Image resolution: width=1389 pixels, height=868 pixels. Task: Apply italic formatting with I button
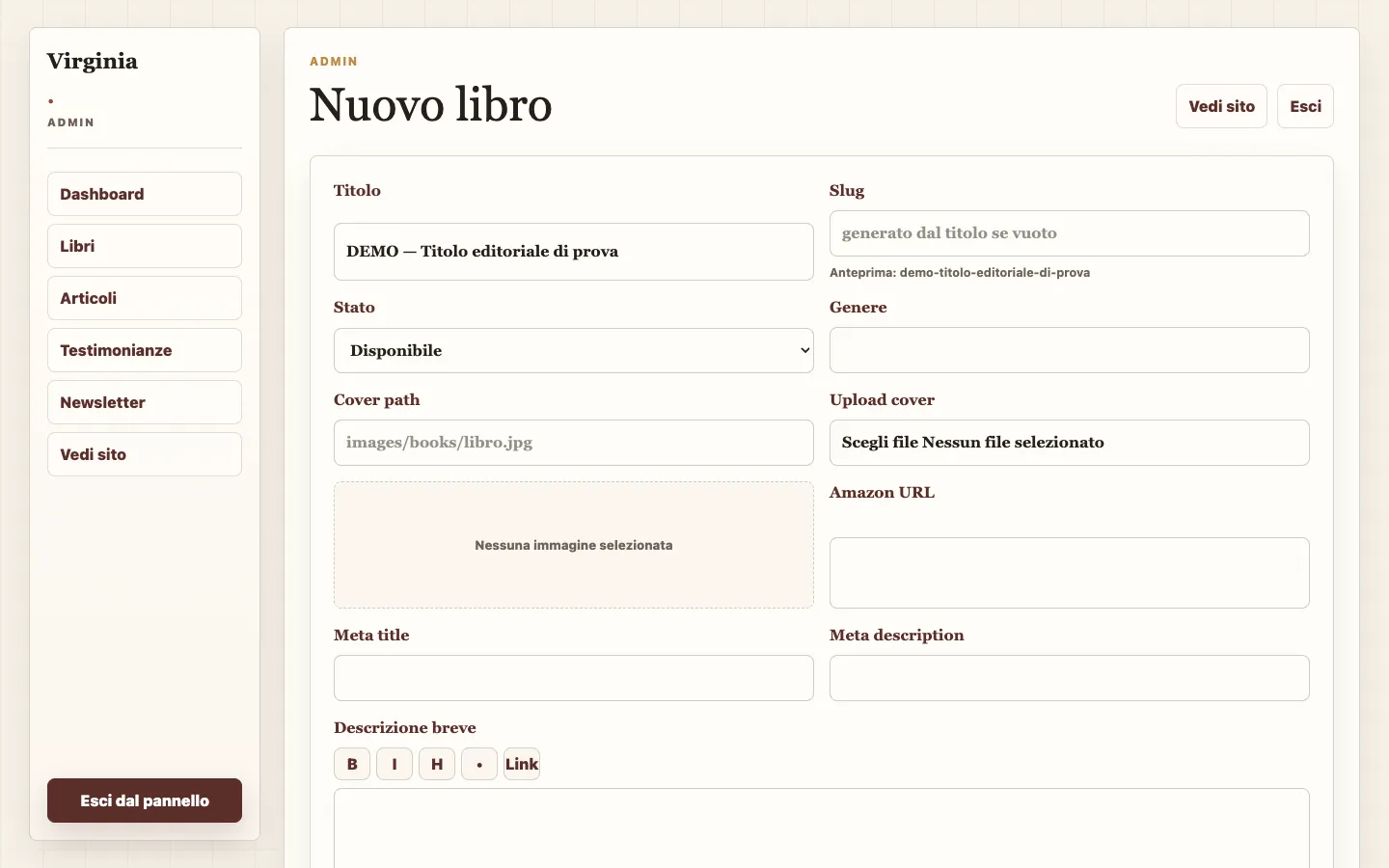(x=395, y=764)
